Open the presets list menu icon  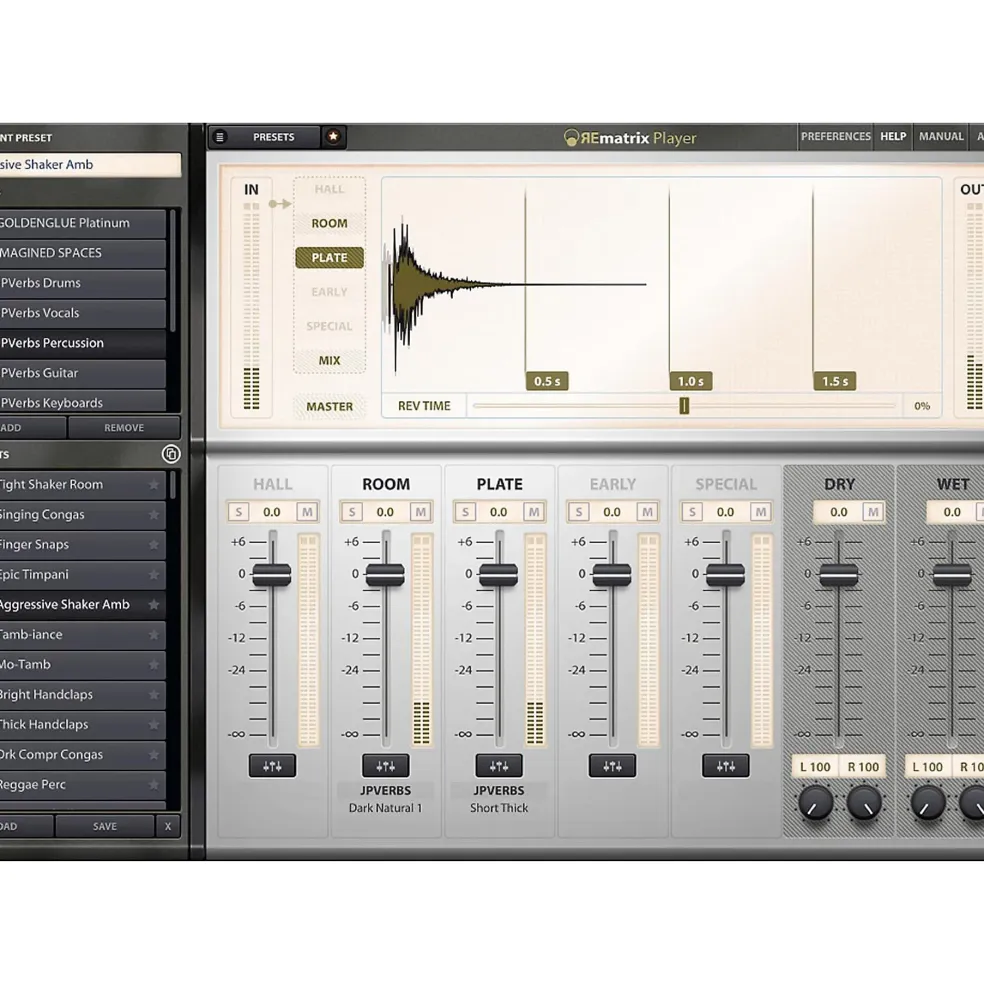220,136
